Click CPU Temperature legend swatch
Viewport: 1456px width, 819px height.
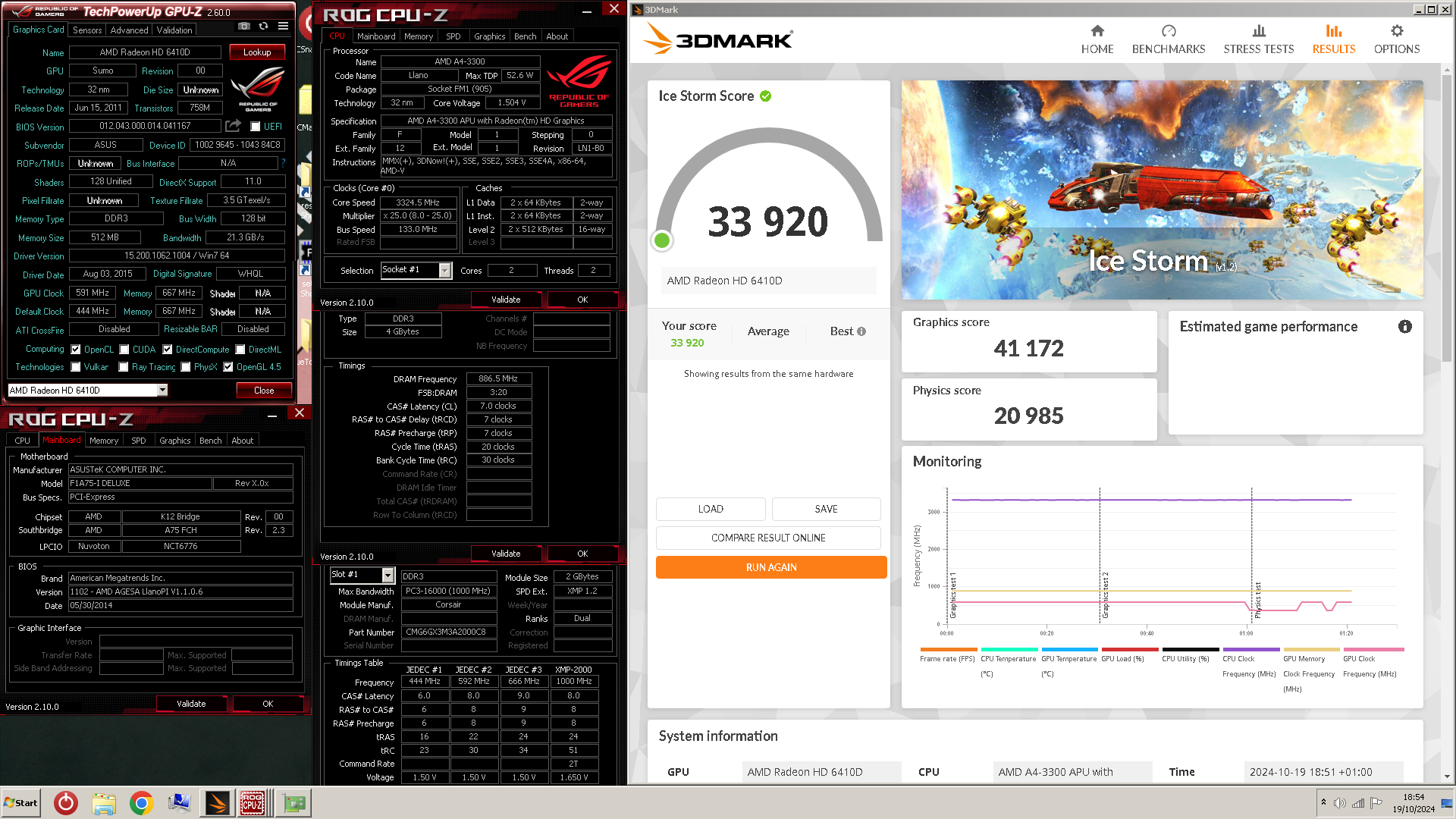click(x=1009, y=650)
